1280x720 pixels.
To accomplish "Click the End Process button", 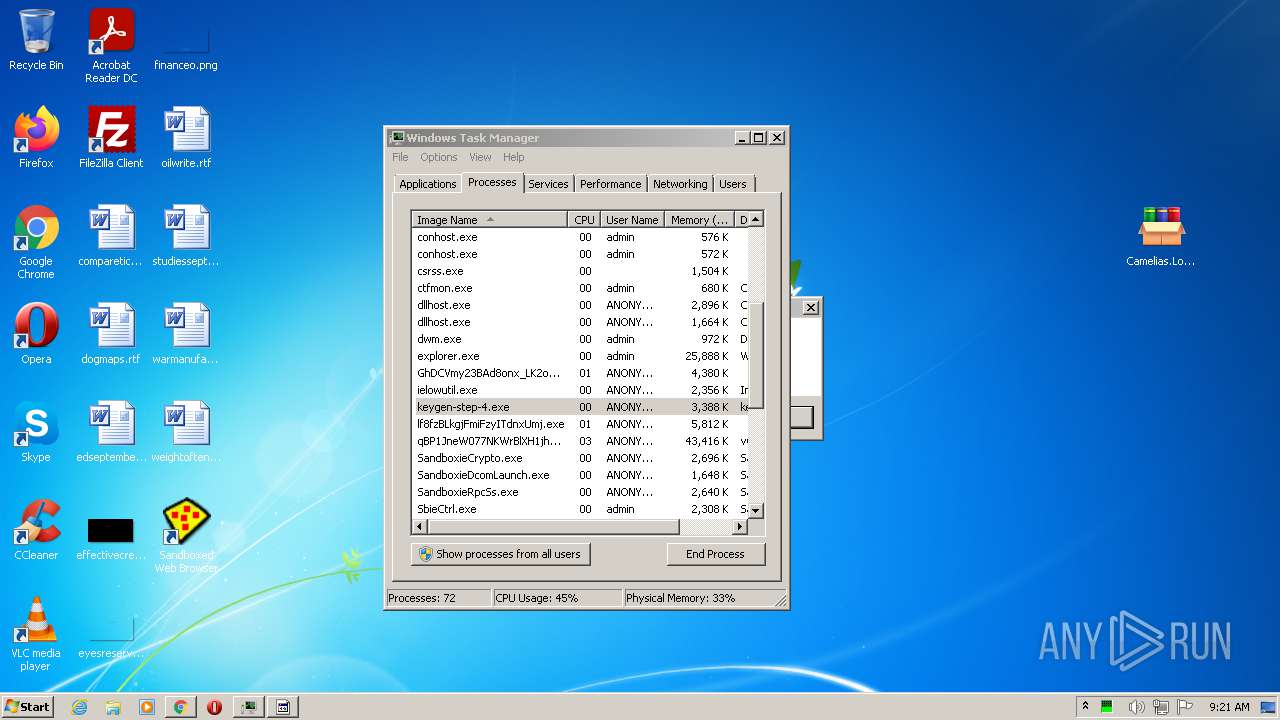I will tap(715, 554).
